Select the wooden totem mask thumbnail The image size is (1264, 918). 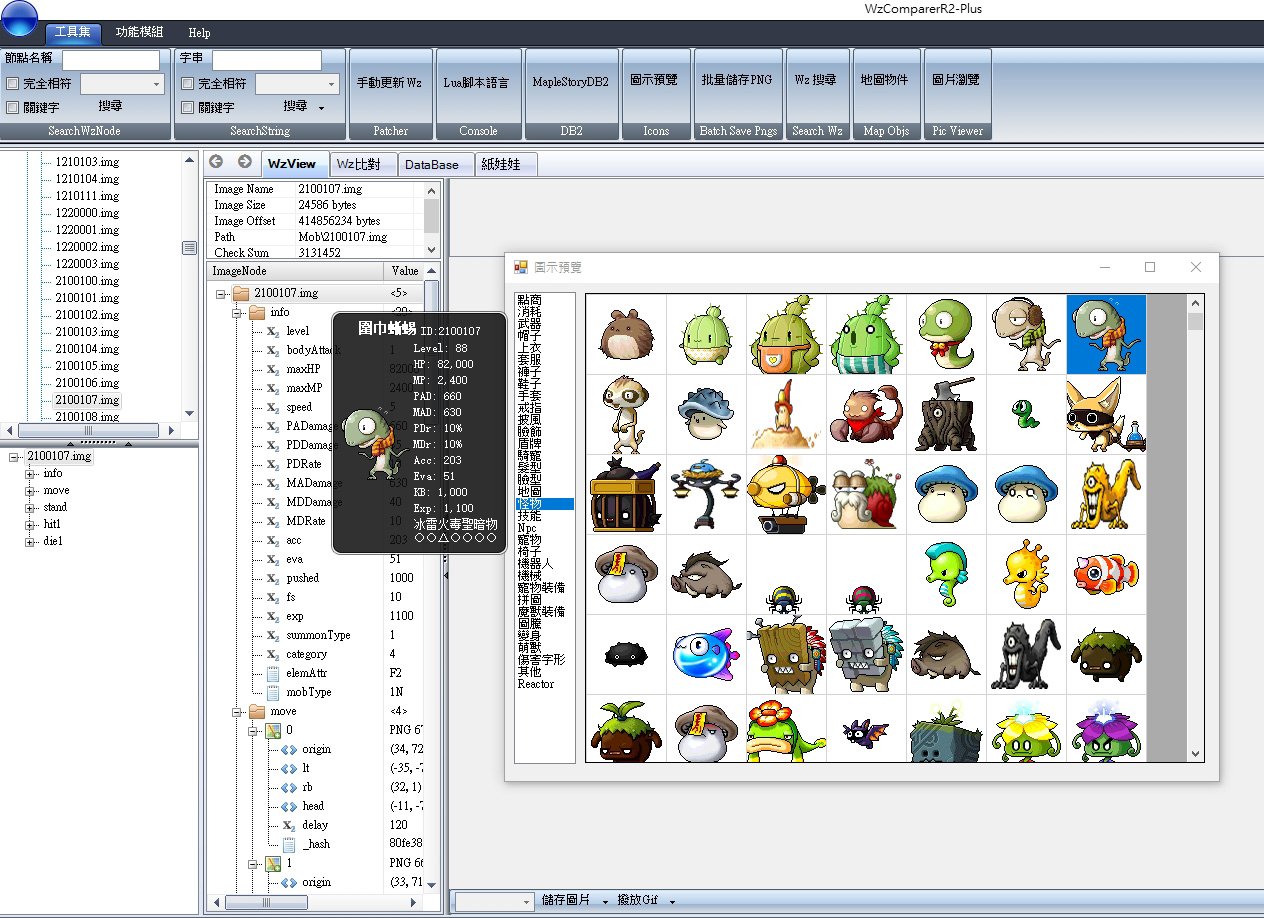pos(786,654)
